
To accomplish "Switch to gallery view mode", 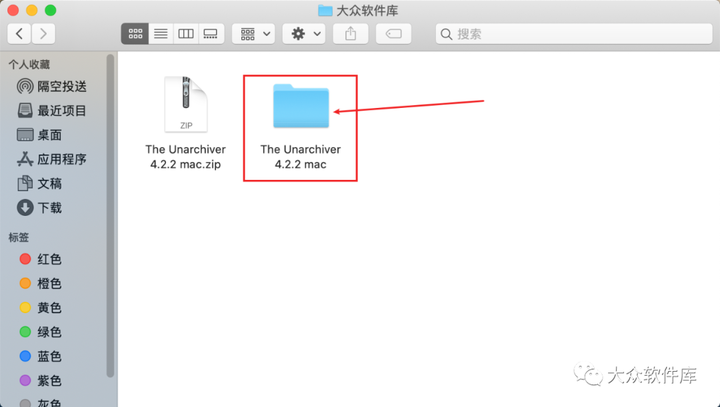I will click(x=211, y=34).
